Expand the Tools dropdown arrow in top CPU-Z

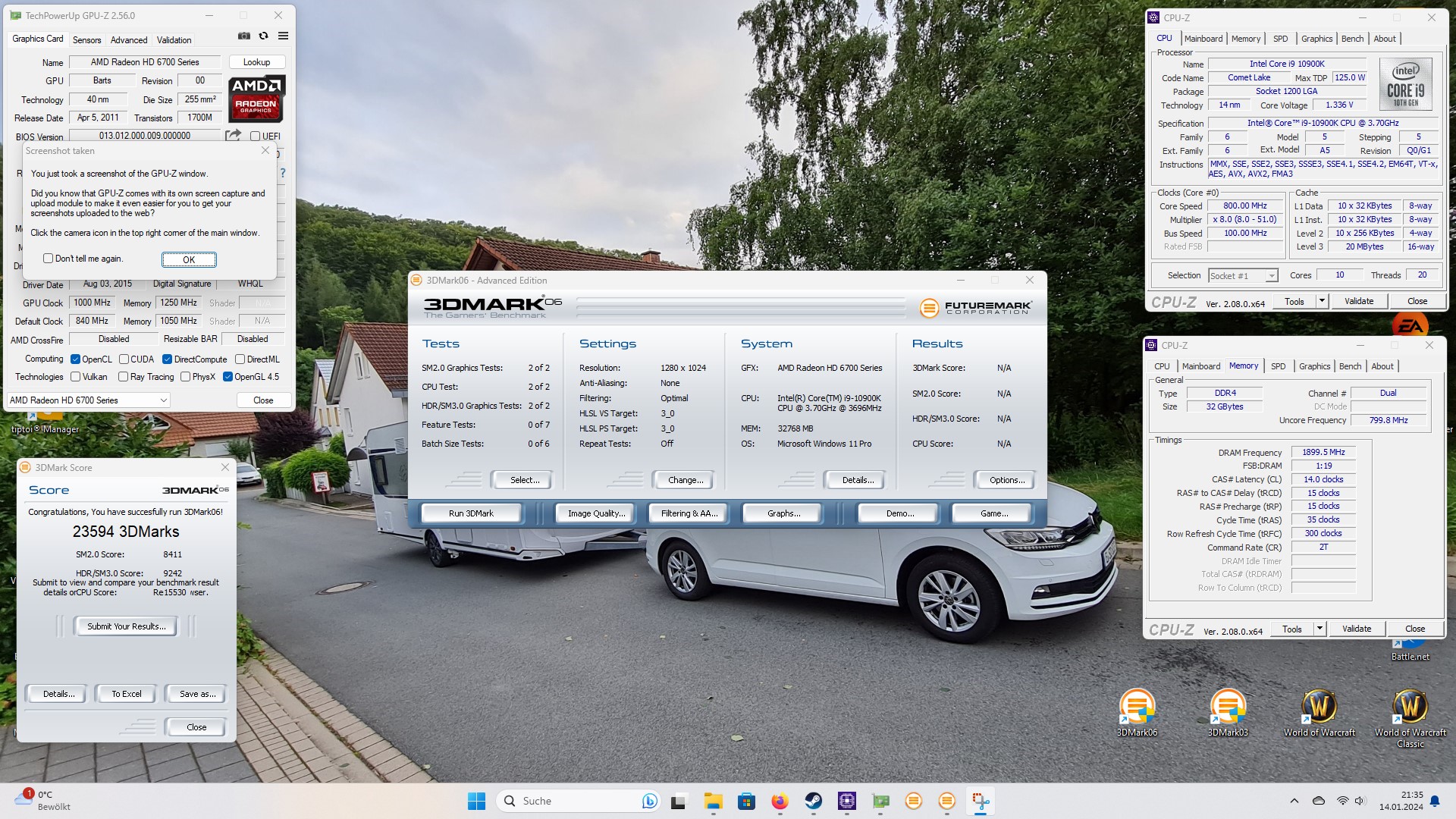click(x=1322, y=301)
